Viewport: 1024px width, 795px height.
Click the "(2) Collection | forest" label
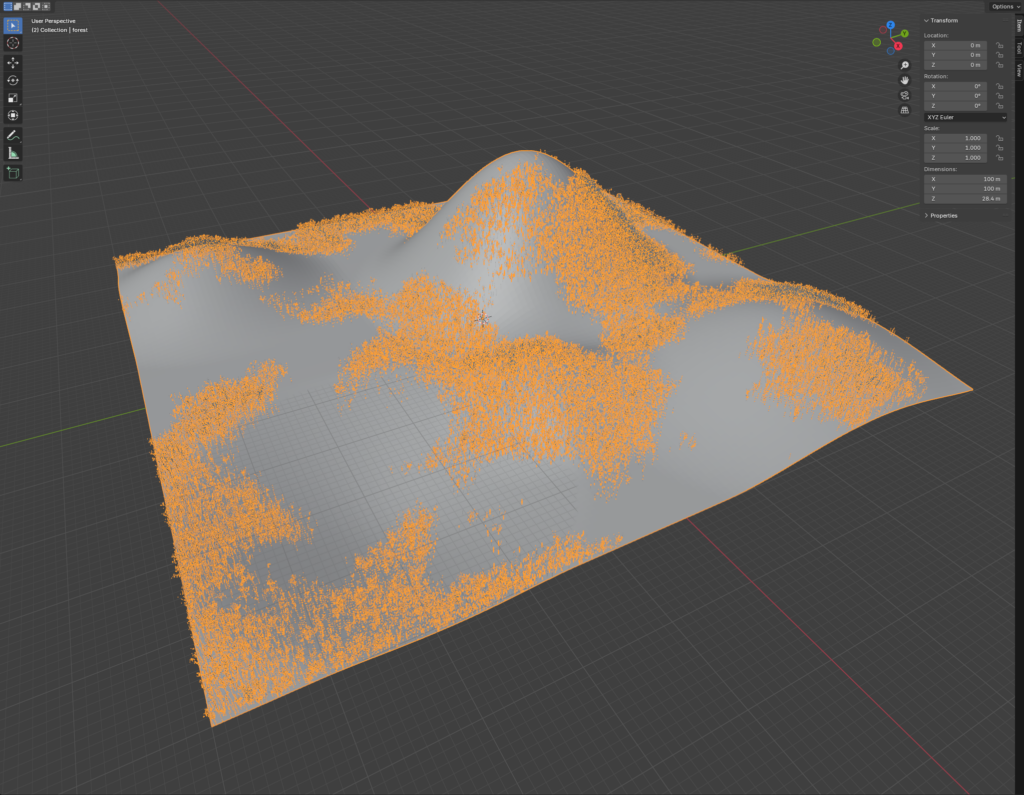coord(59,30)
